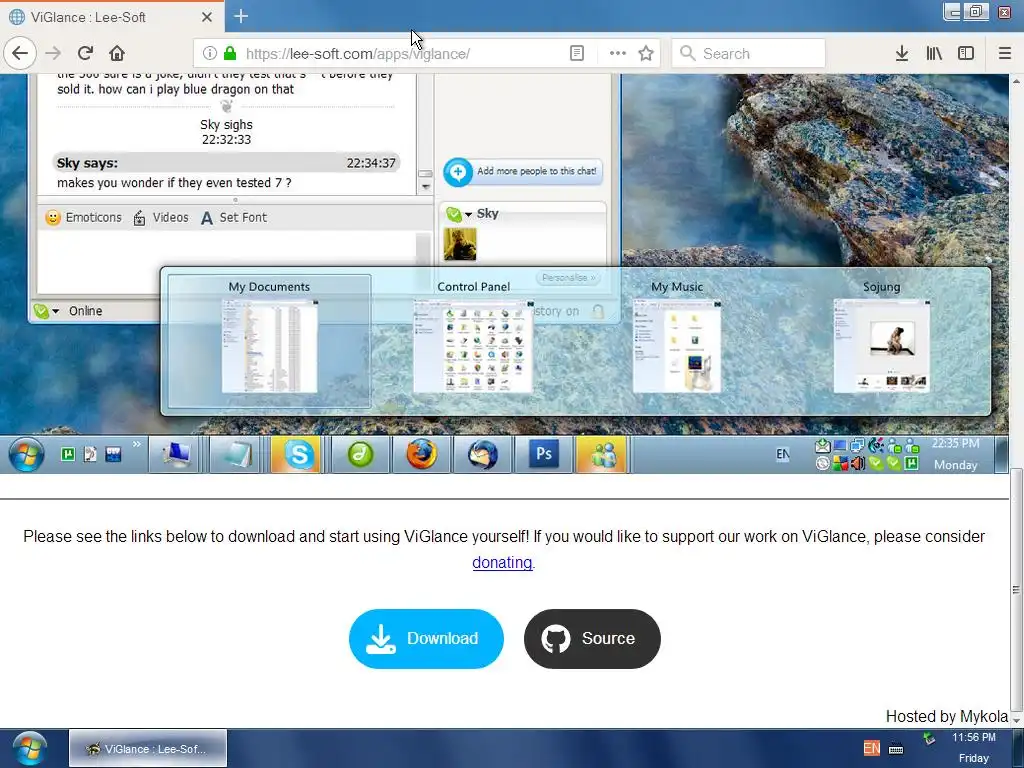Screen dimensions: 1024x768
Task: Expand the dropdown arrow beside Sky
Action: 468,214
